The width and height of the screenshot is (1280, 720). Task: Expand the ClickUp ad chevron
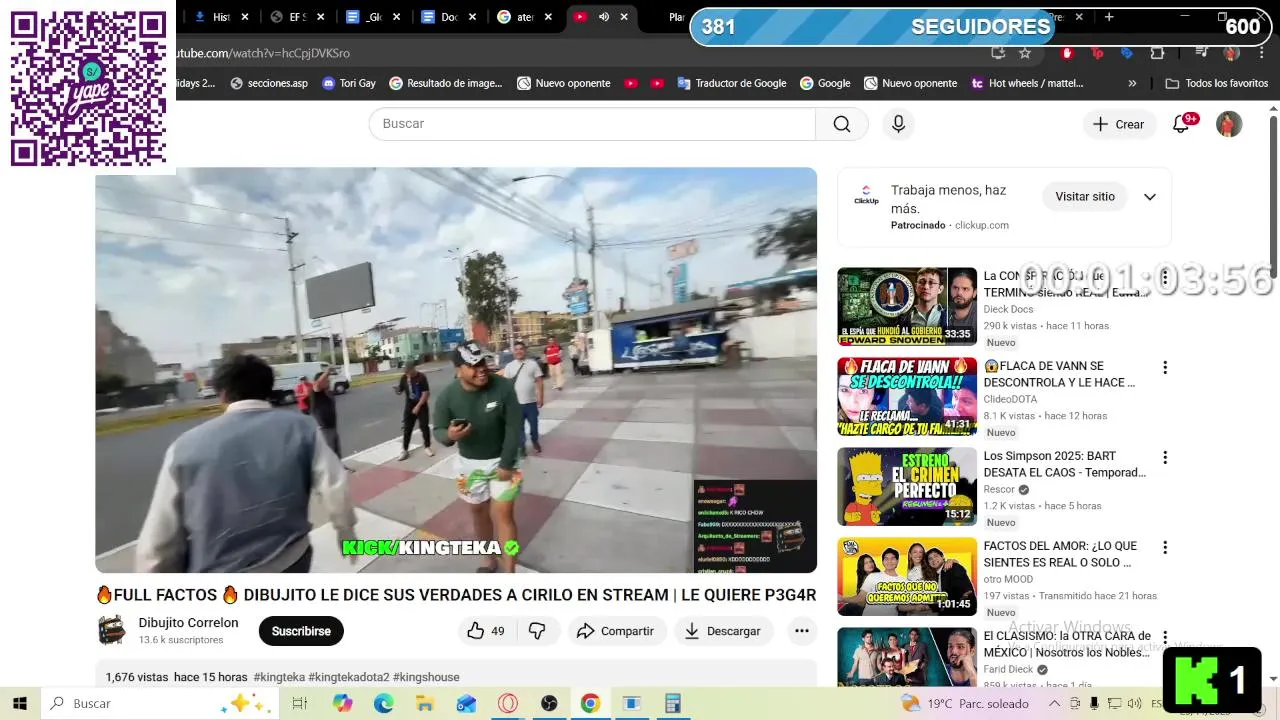1150,197
